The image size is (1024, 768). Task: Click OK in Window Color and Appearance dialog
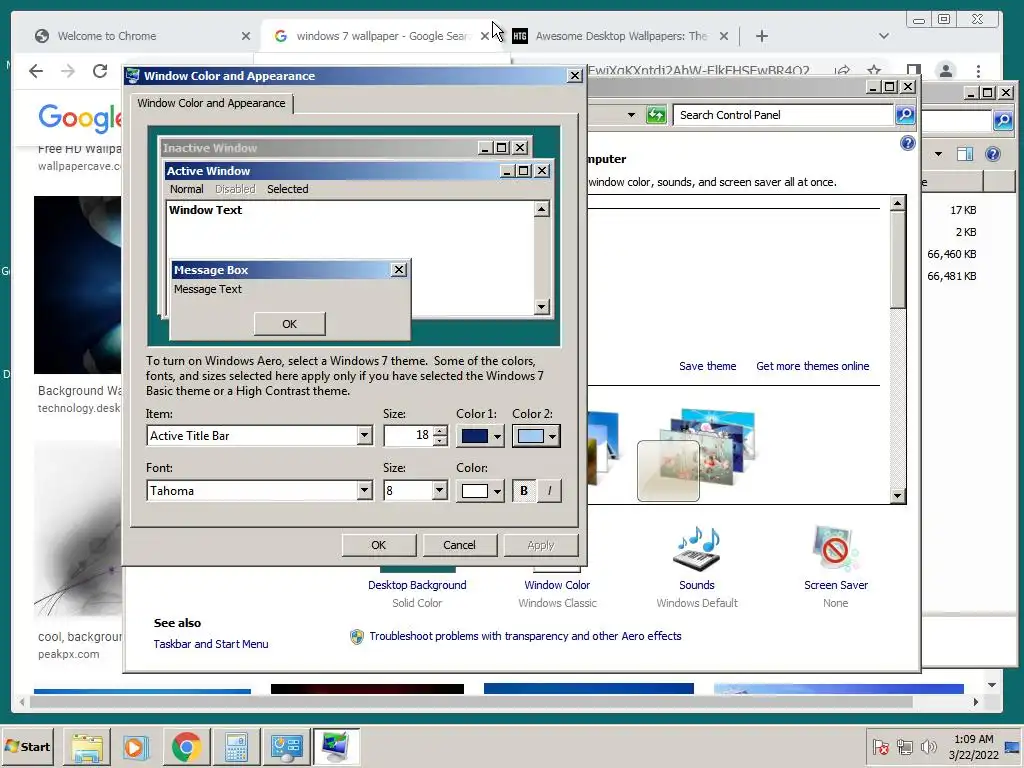coord(379,545)
